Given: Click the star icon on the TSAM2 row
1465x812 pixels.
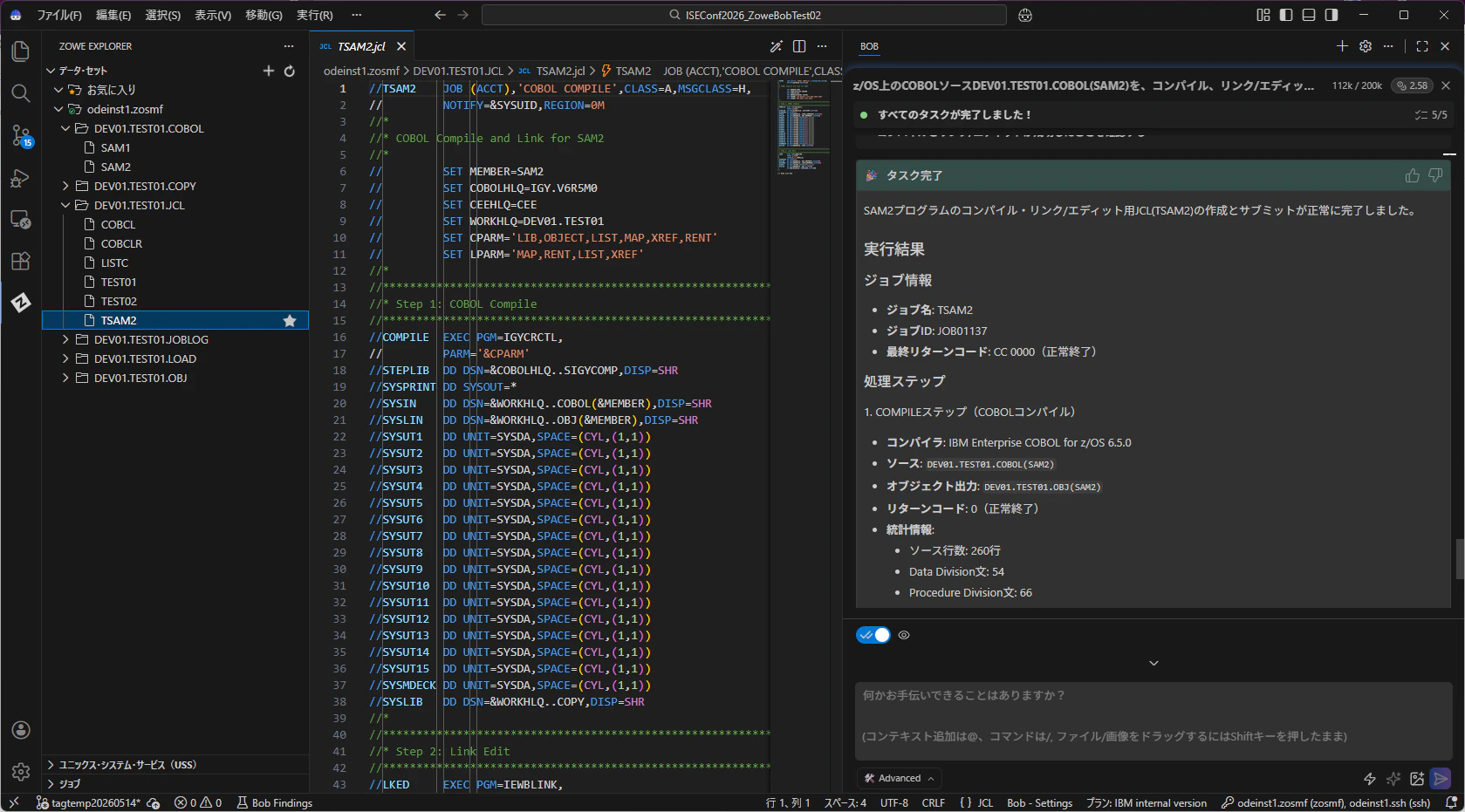Looking at the screenshot, I should pos(290,321).
